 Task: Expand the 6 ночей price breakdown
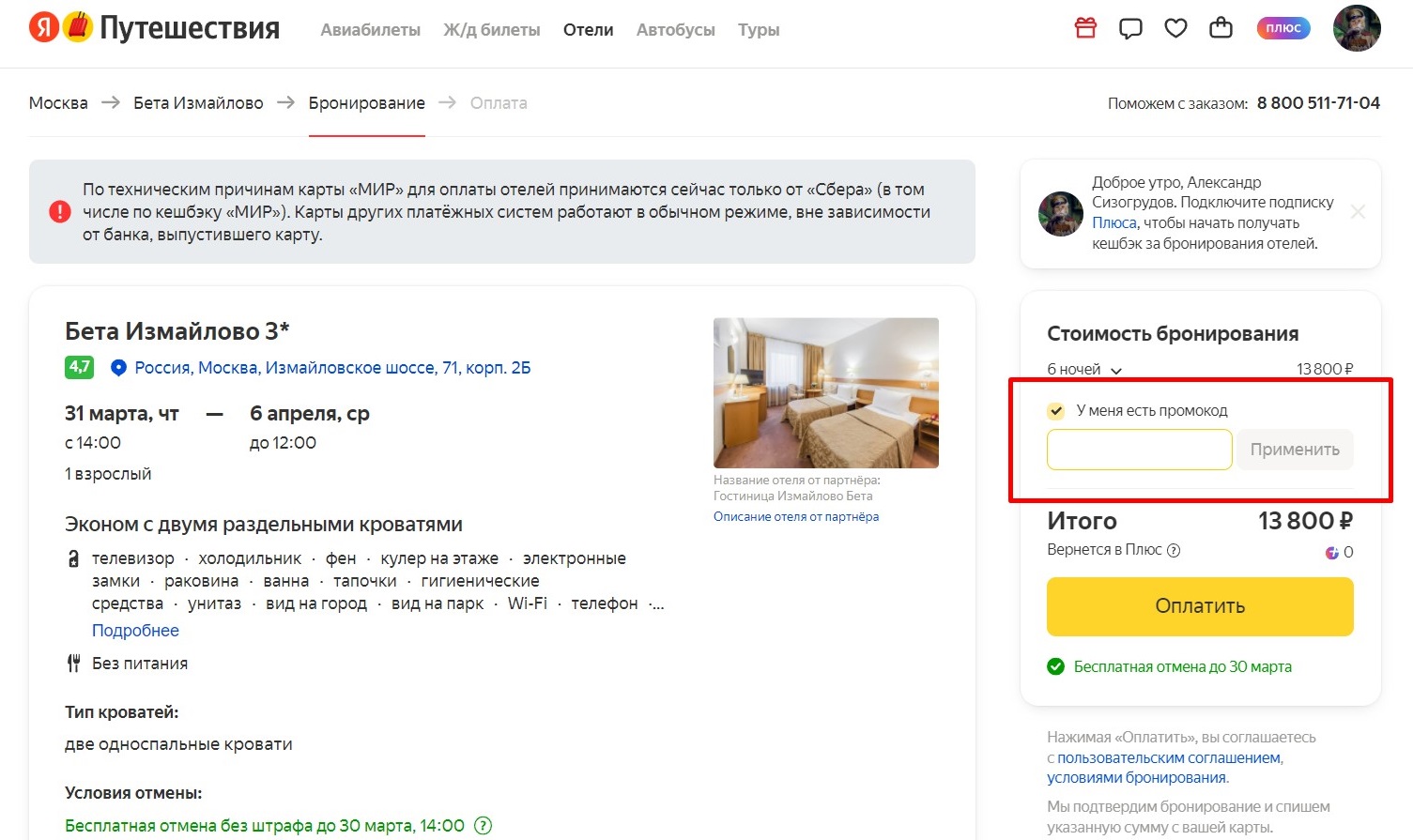1084,370
